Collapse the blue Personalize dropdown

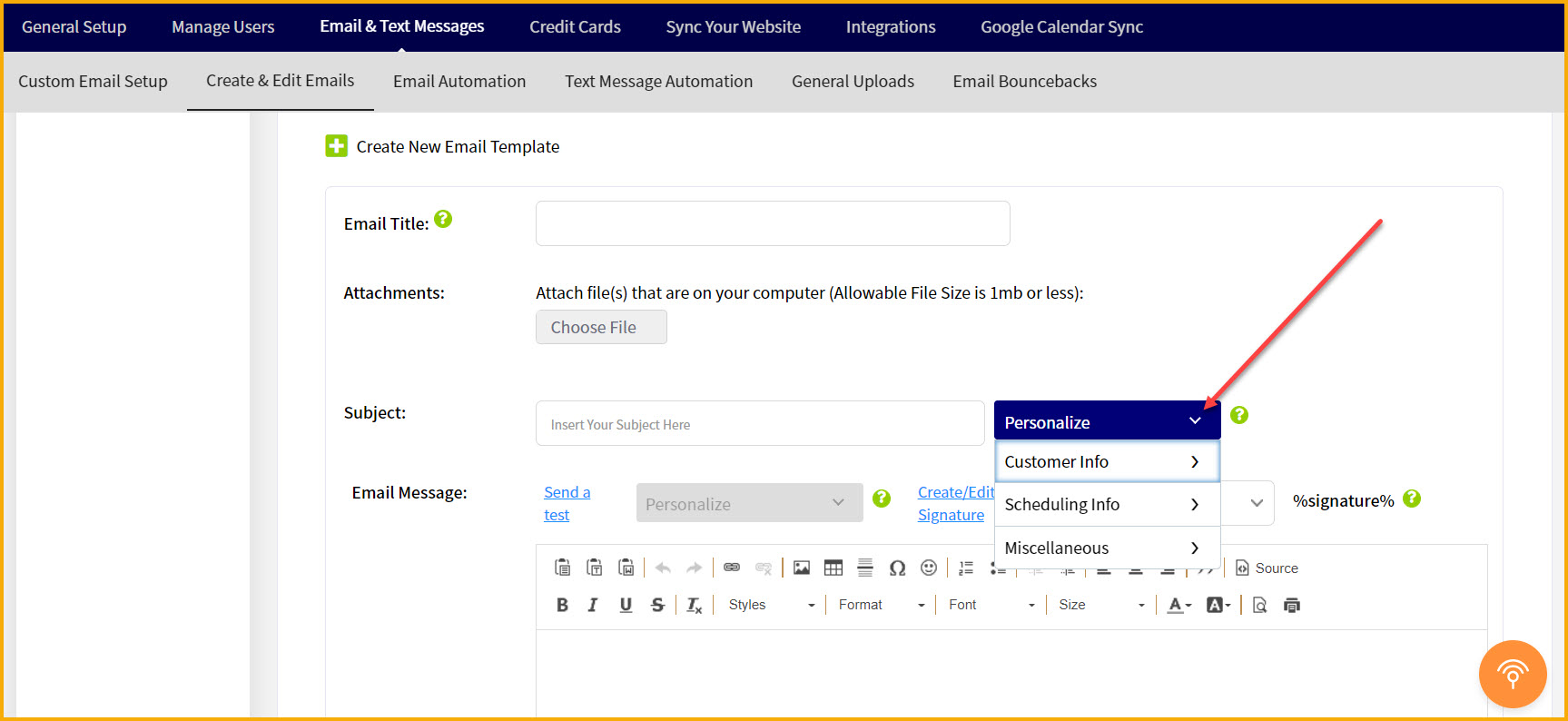point(1107,420)
